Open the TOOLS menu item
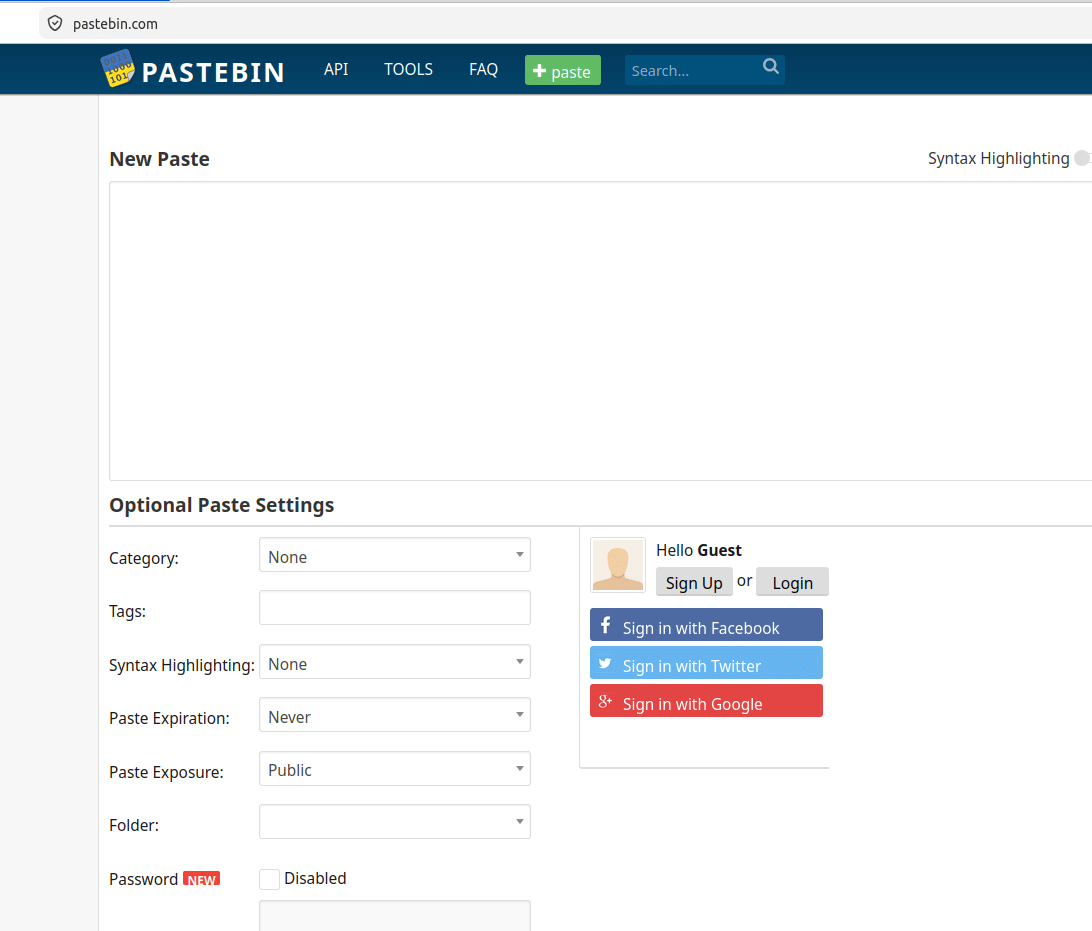The width and height of the screenshot is (1092, 931). [x=408, y=70]
